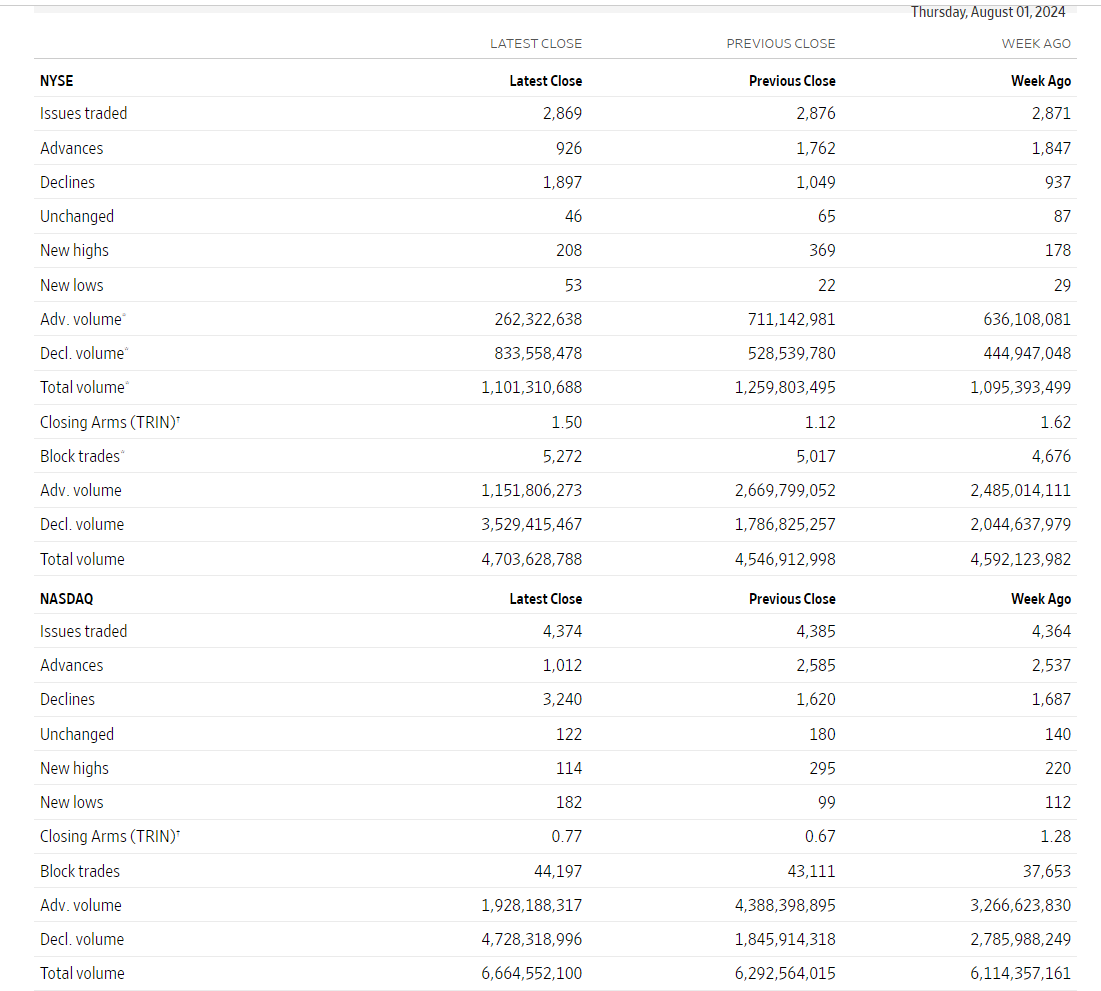
Task: Select the new lows value 53
Action: click(x=574, y=285)
